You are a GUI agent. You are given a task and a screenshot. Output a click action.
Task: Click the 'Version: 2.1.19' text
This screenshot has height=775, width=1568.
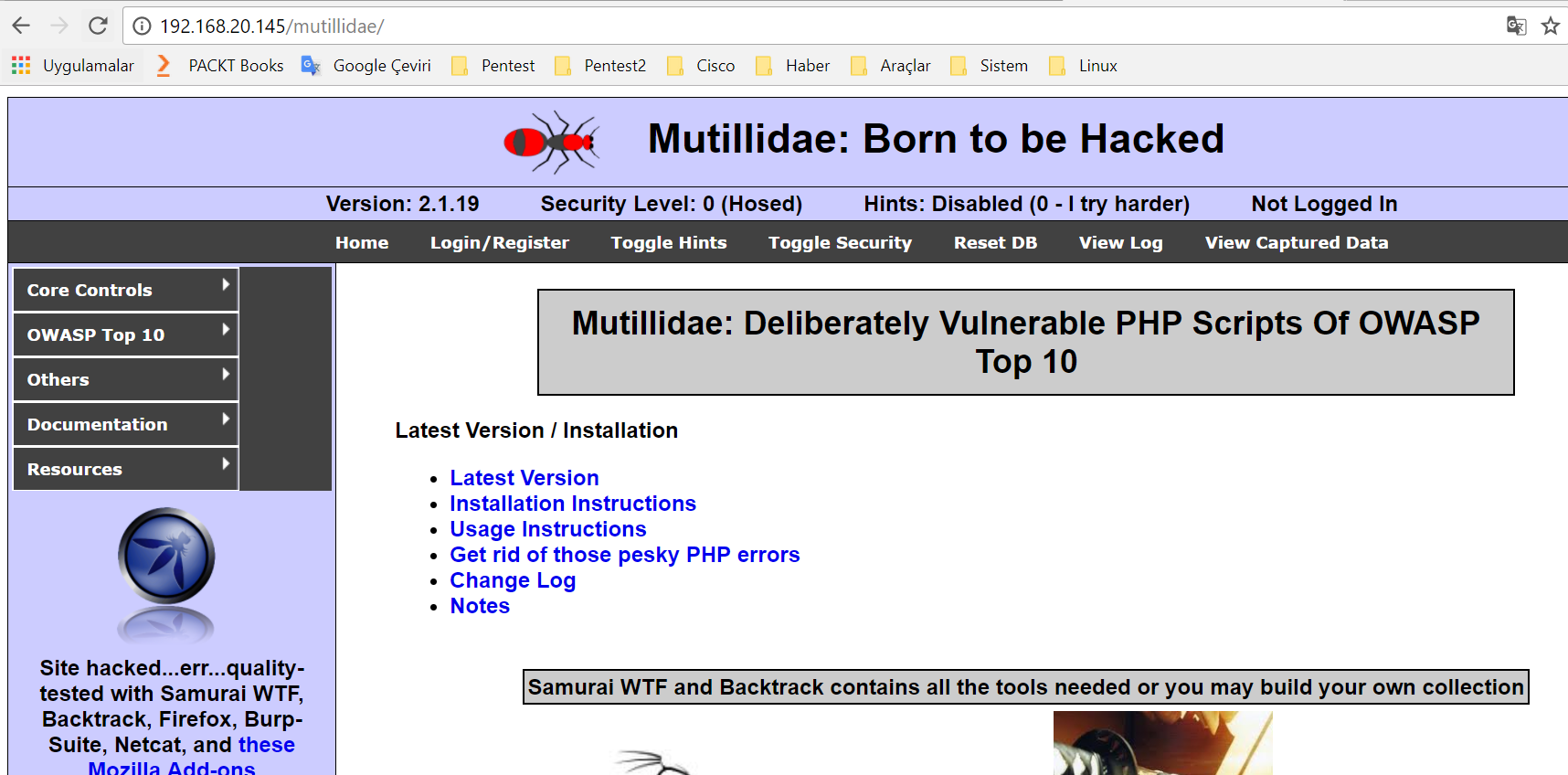[x=402, y=204]
